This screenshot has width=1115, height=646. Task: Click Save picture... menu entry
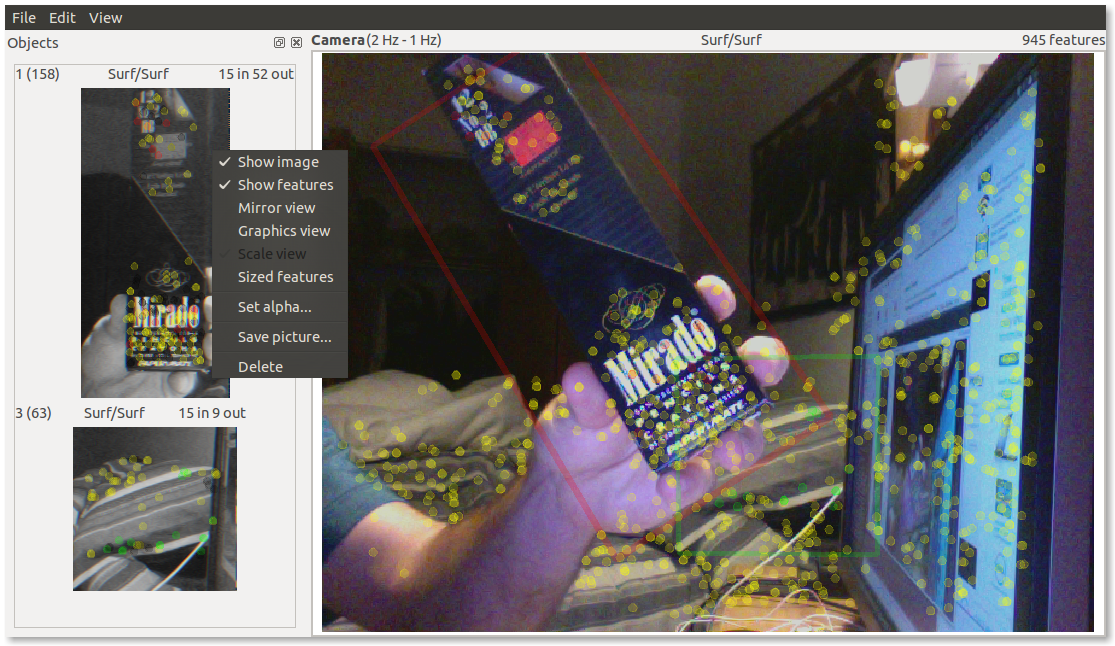pos(284,337)
